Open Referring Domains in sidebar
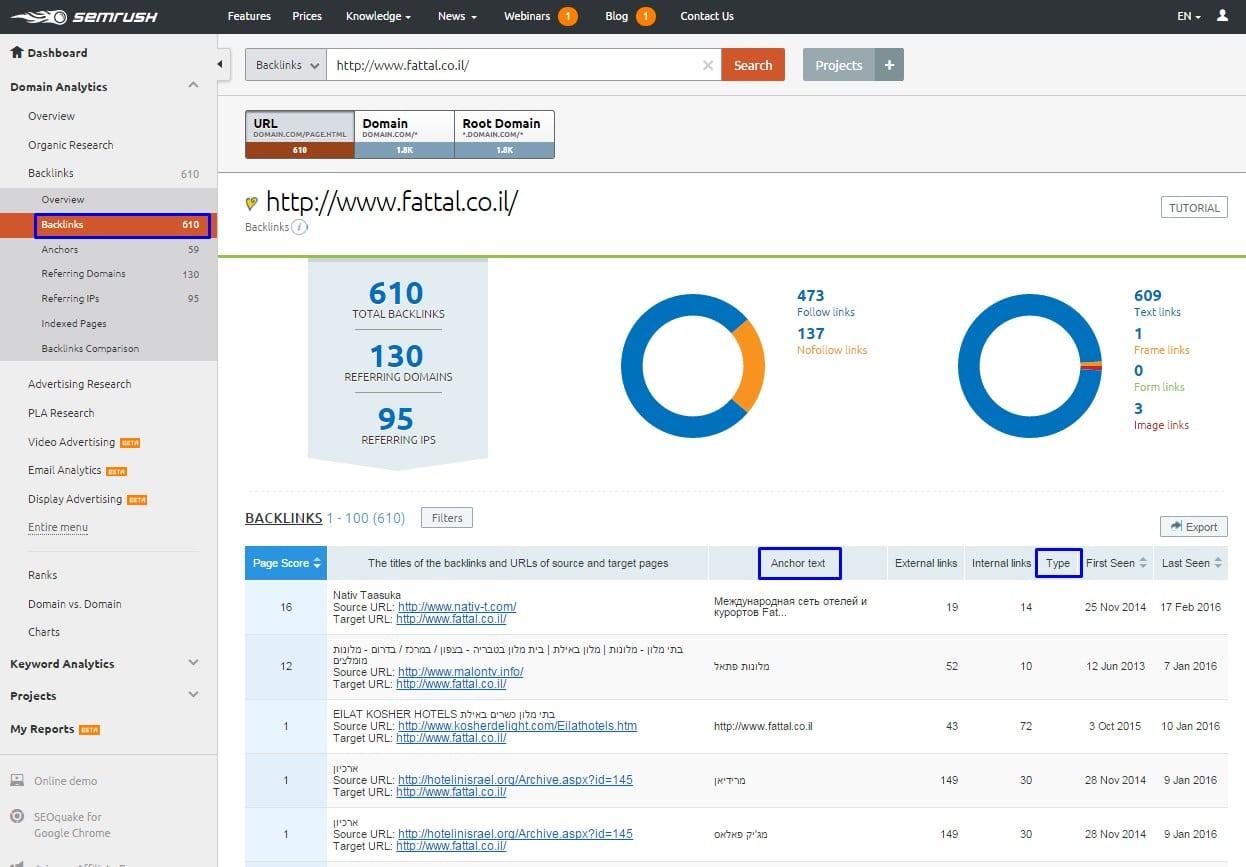 pos(84,274)
